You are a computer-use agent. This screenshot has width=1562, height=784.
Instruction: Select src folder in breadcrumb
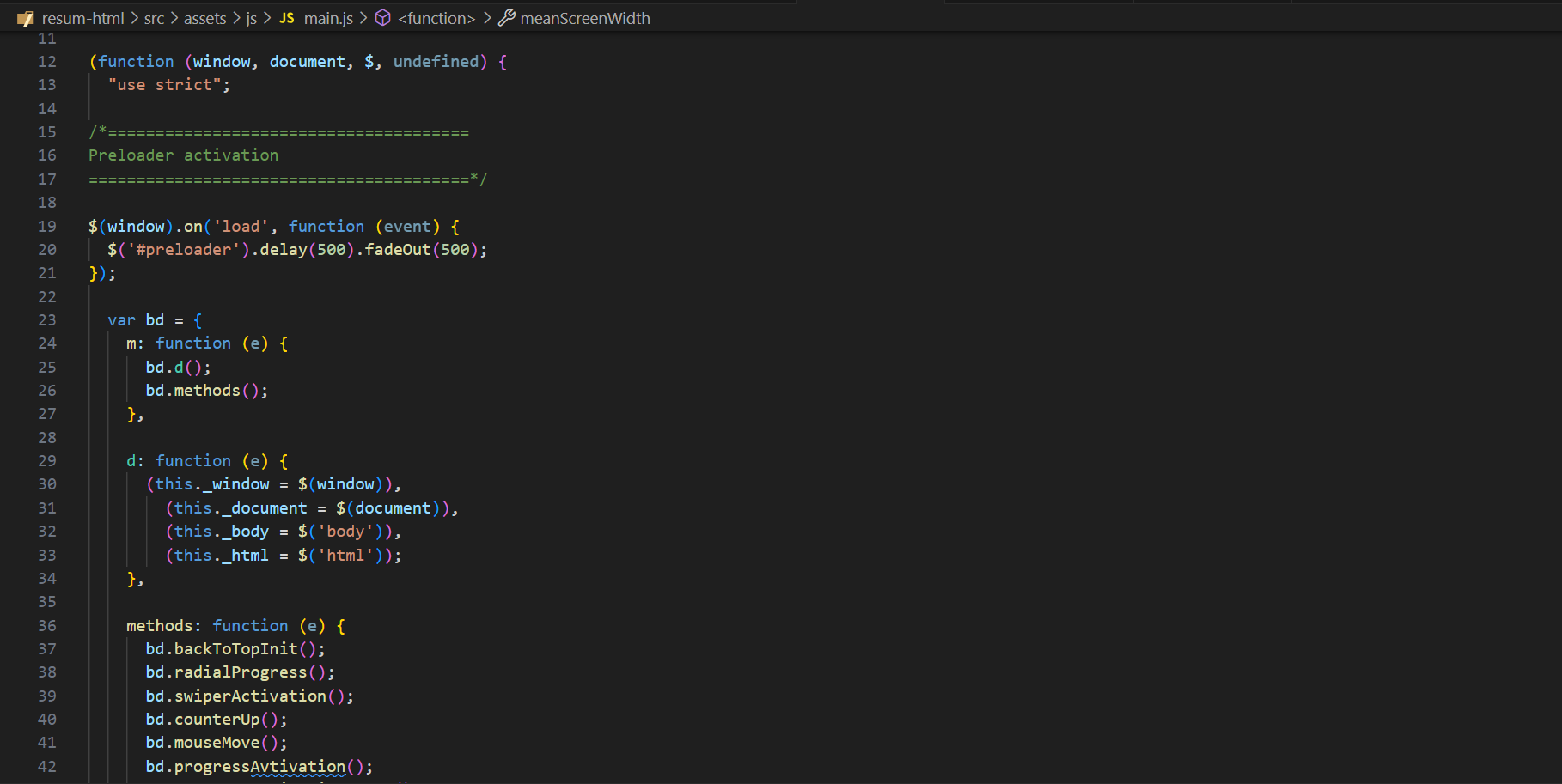(x=154, y=18)
